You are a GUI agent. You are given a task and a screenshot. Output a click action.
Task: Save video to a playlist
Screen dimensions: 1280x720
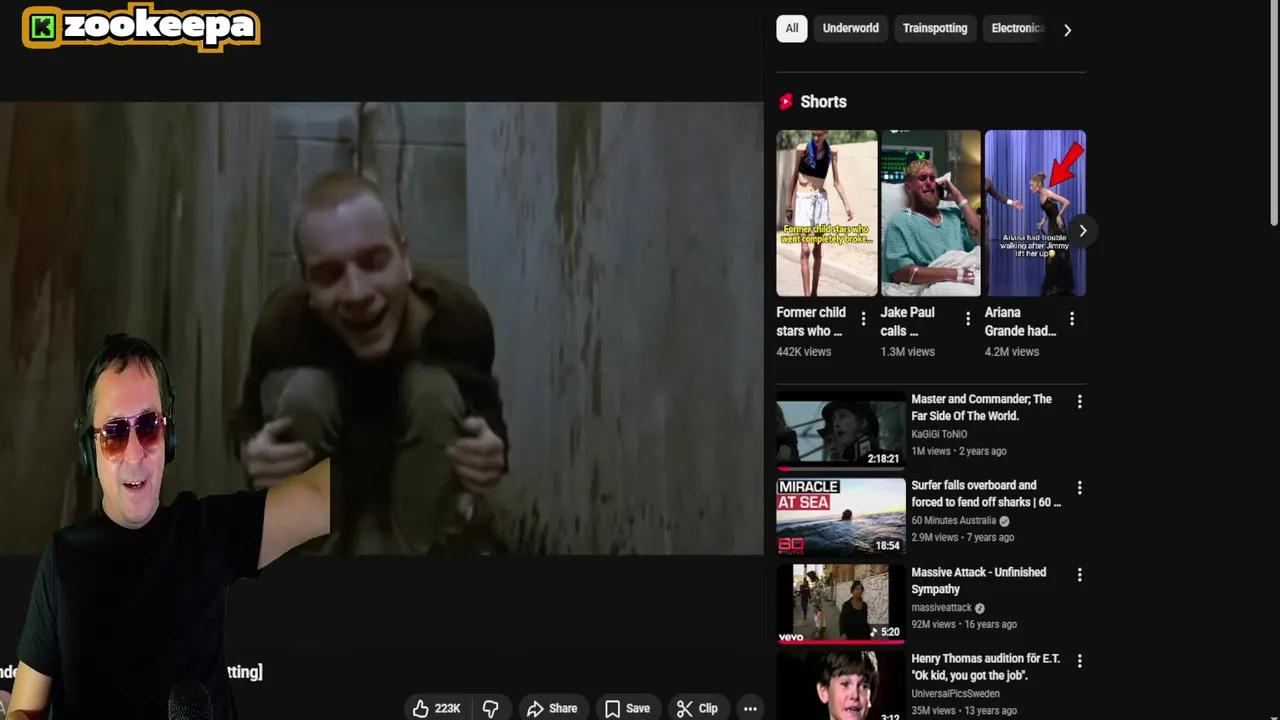(628, 708)
